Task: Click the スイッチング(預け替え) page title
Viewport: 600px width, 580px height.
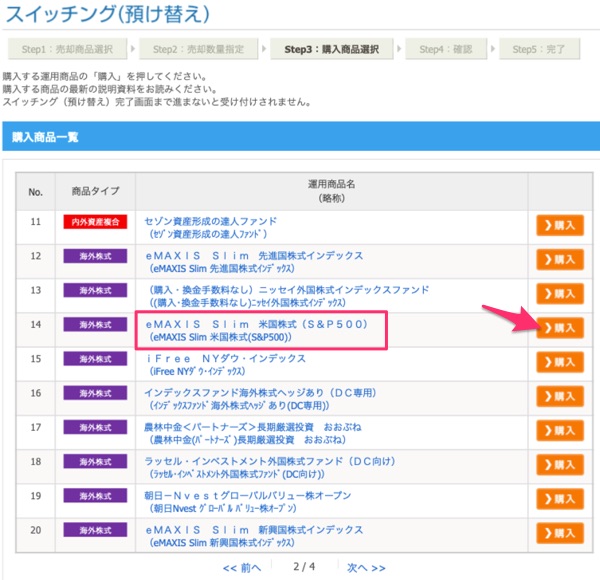Action: point(108,14)
